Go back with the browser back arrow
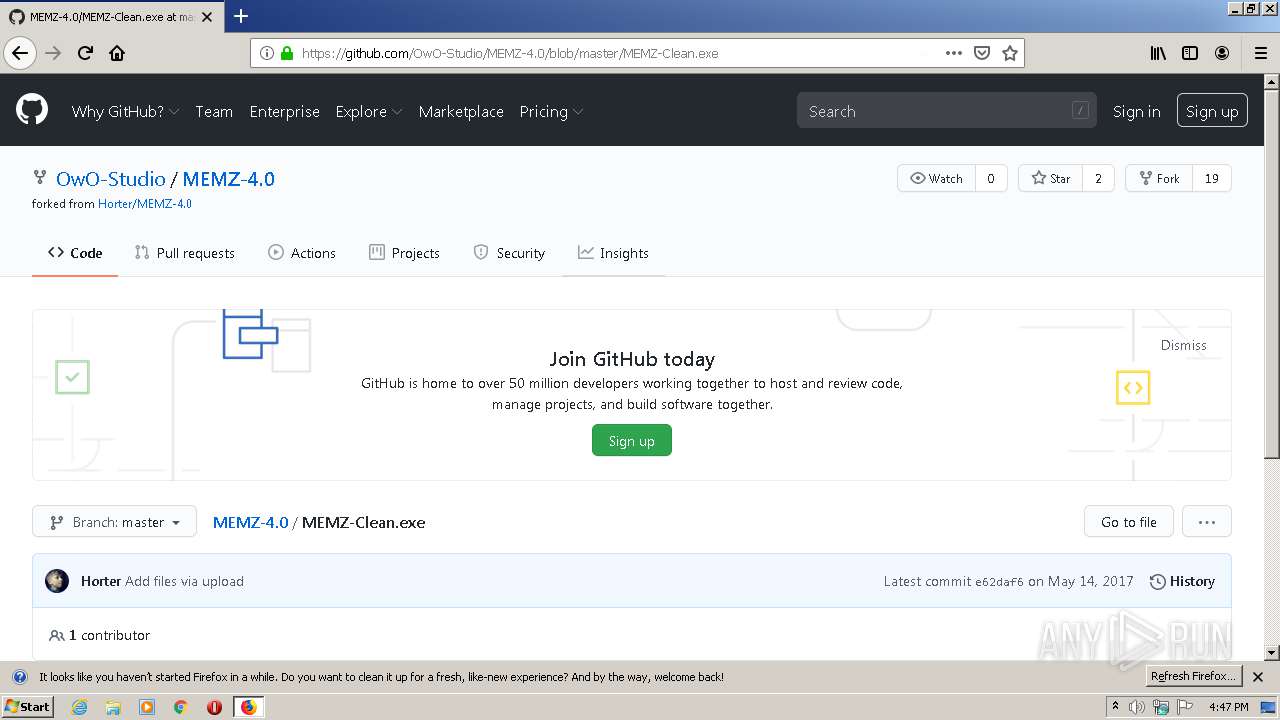The width and height of the screenshot is (1280, 720). coord(20,53)
